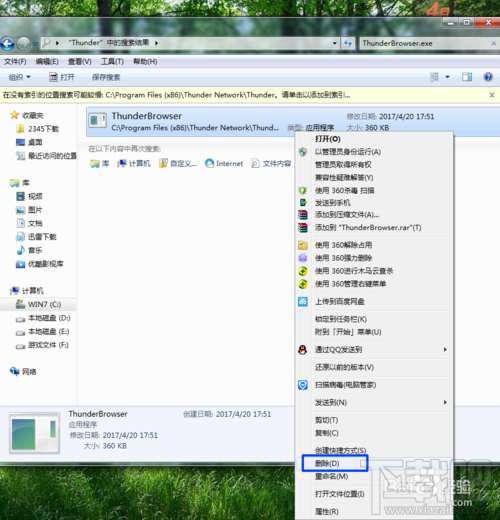Select the ThunderBrowser search result file
Screen dimensions: 500x520
coord(293,122)
